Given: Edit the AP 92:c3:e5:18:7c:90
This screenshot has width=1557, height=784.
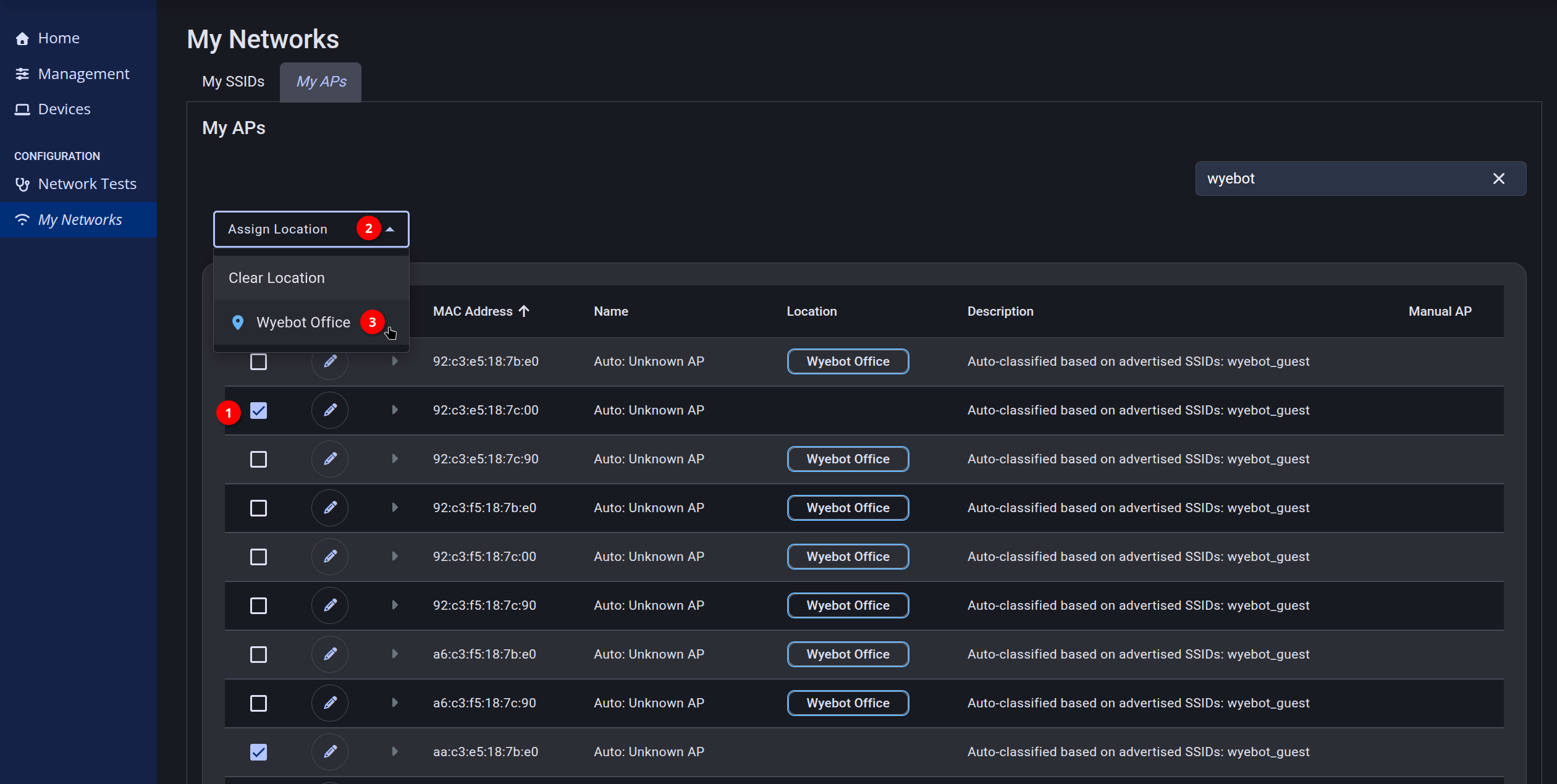Looking at the screenshot, I should [330, 459].
